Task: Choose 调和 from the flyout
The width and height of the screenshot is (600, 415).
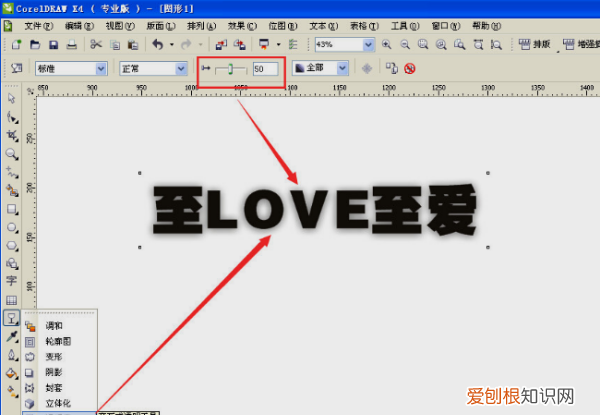Action: [x=60, y=326]
